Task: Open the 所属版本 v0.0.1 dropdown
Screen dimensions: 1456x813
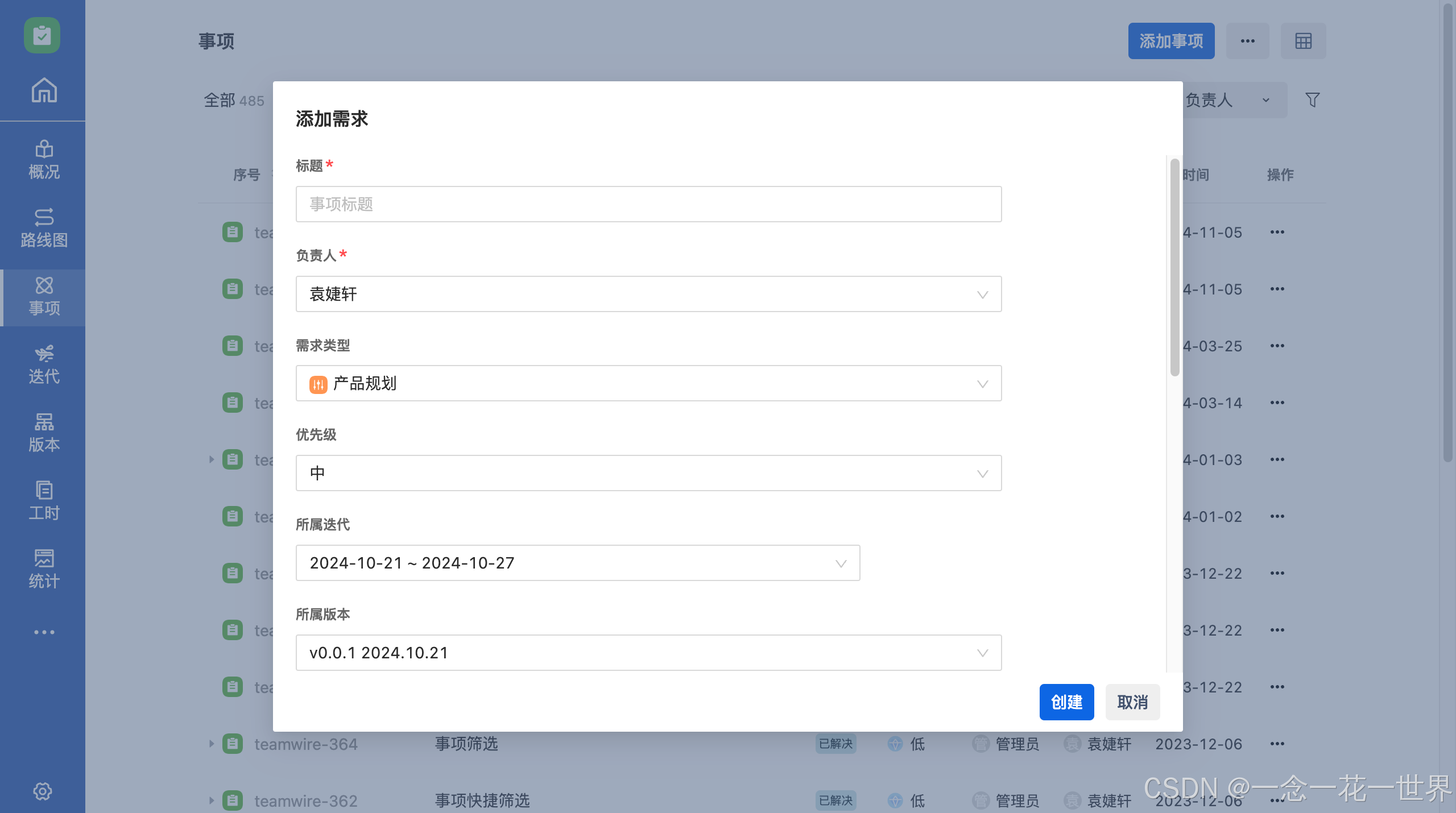Action: coord(648,653)
